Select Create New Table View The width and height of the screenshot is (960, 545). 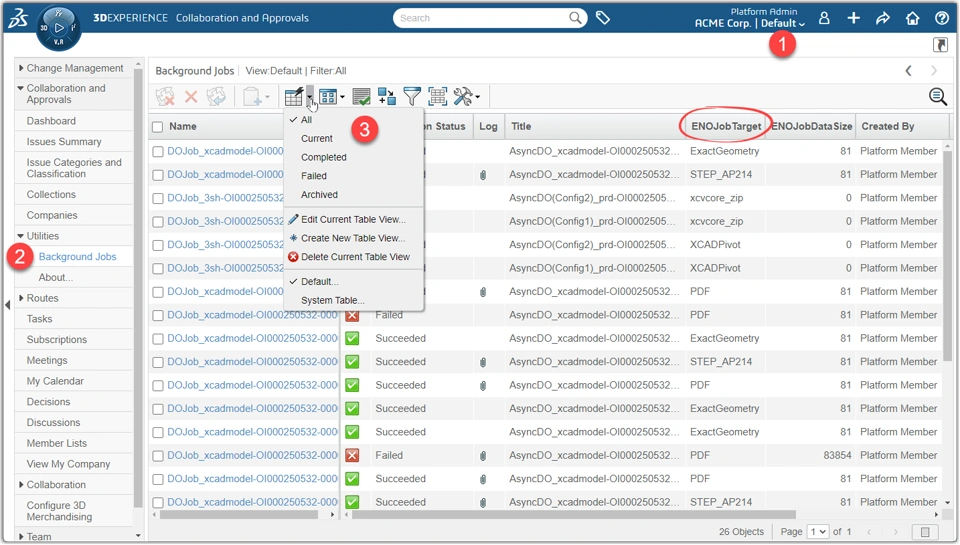tap(353, 238)
